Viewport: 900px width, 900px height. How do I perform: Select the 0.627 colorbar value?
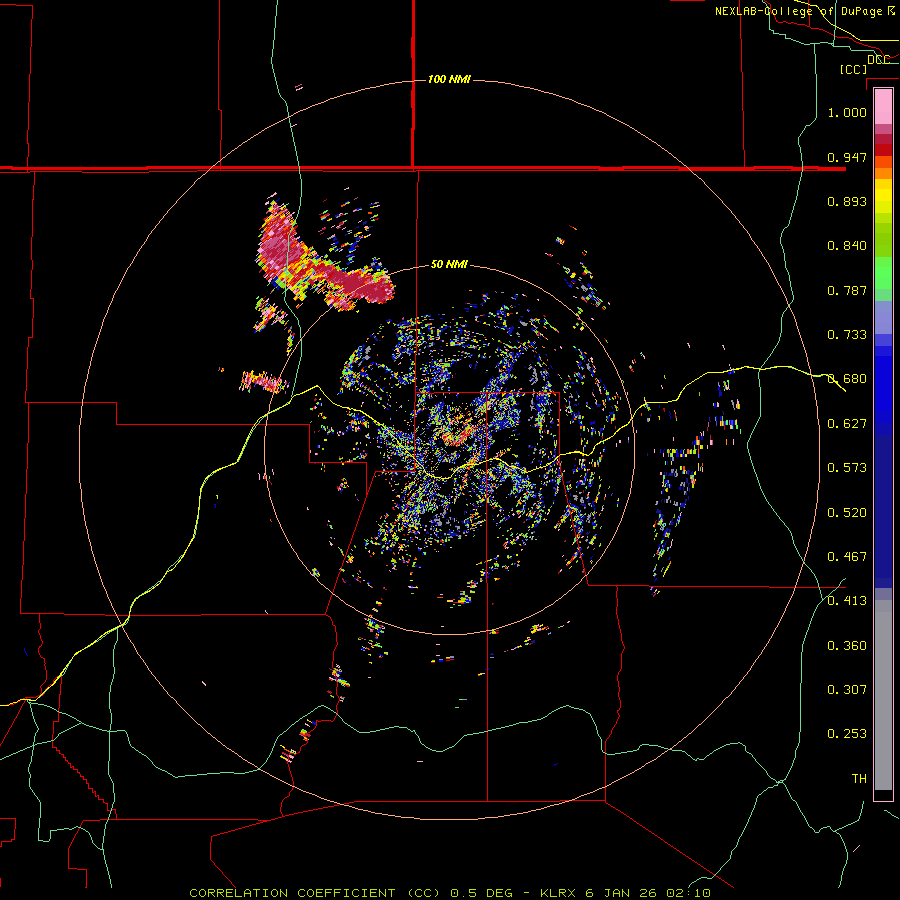click(x=847, y=424)
